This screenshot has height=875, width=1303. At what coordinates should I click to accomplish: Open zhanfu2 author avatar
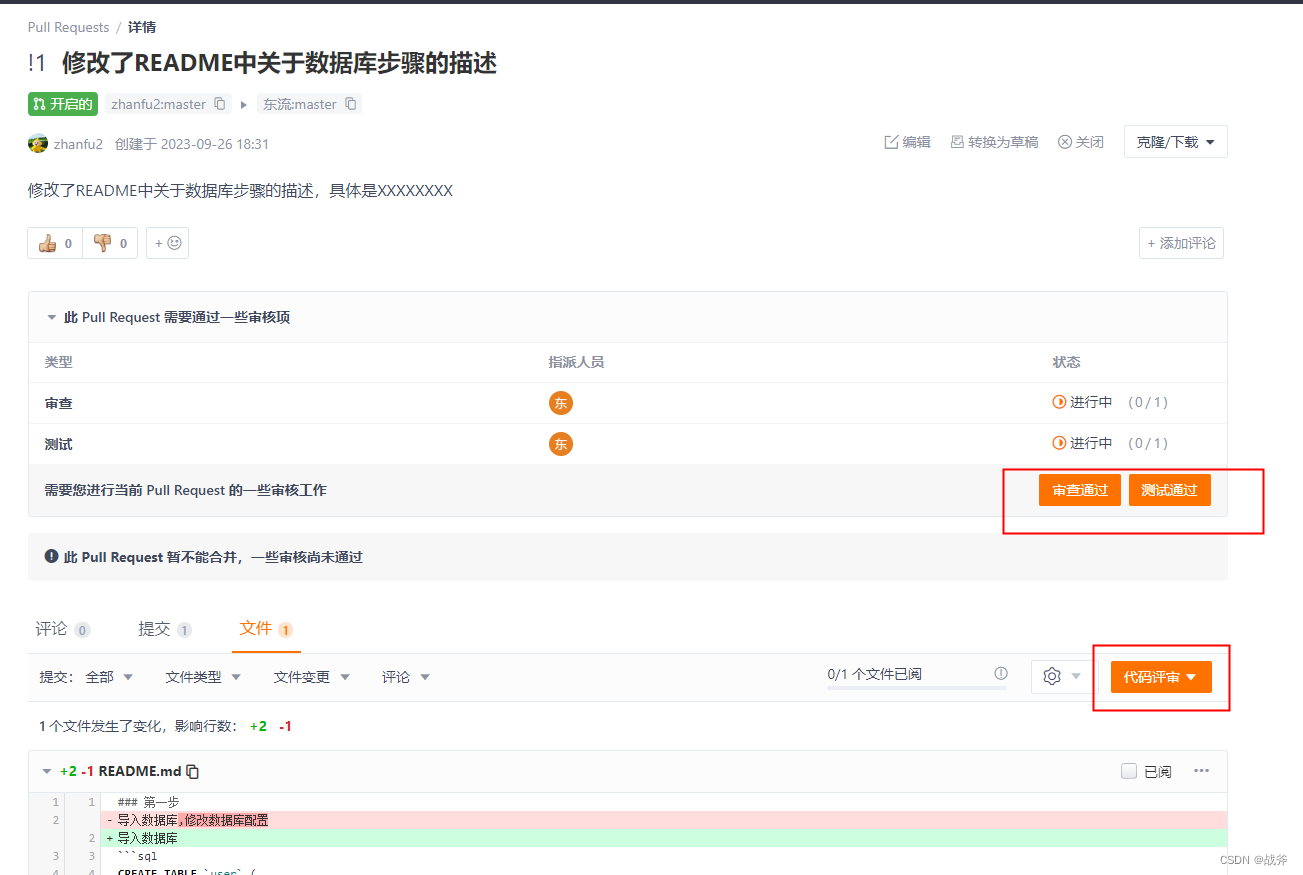click(x=38, y=143)
